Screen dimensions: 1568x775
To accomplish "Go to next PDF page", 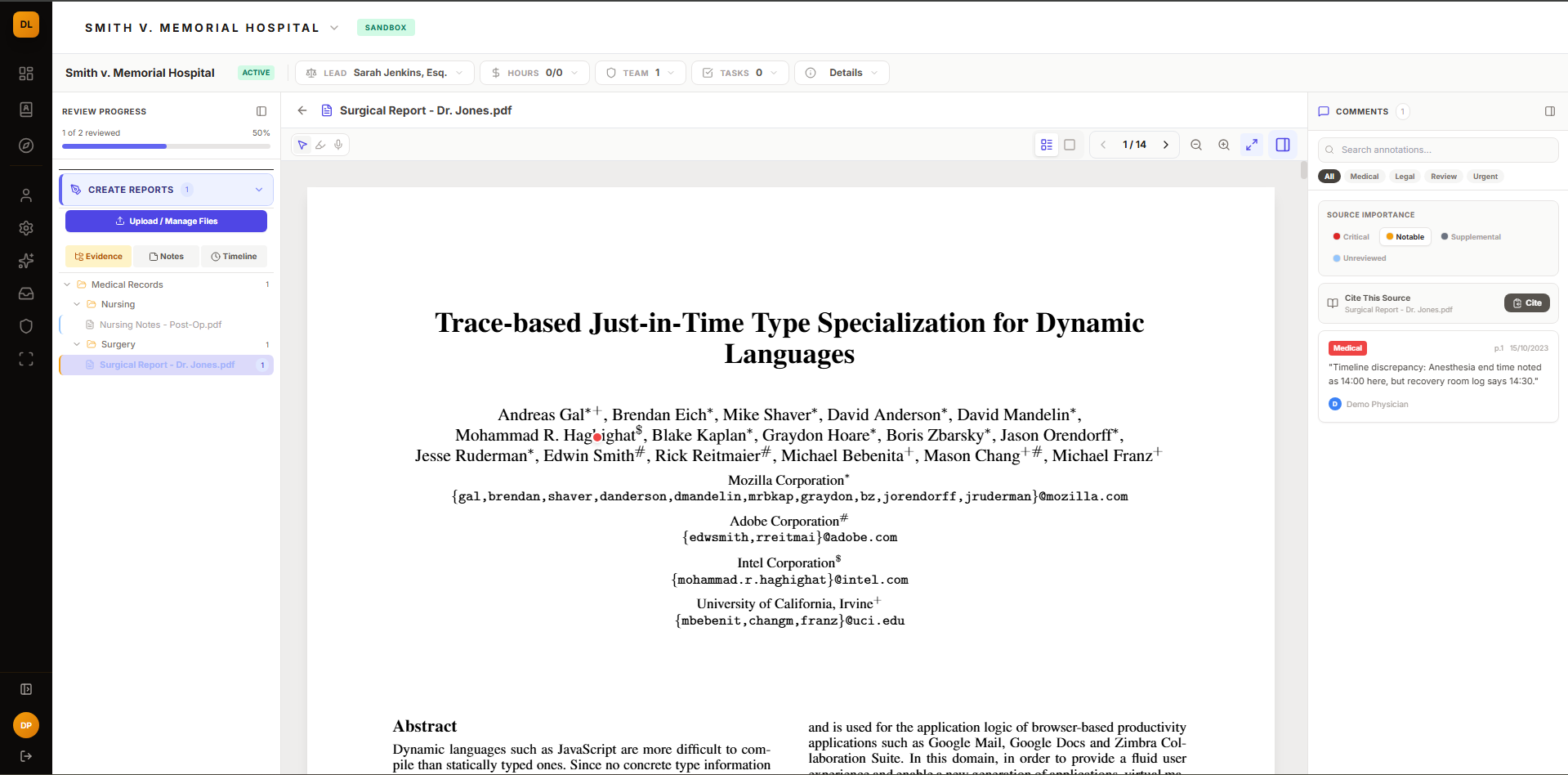I will tap(1166, 145).
